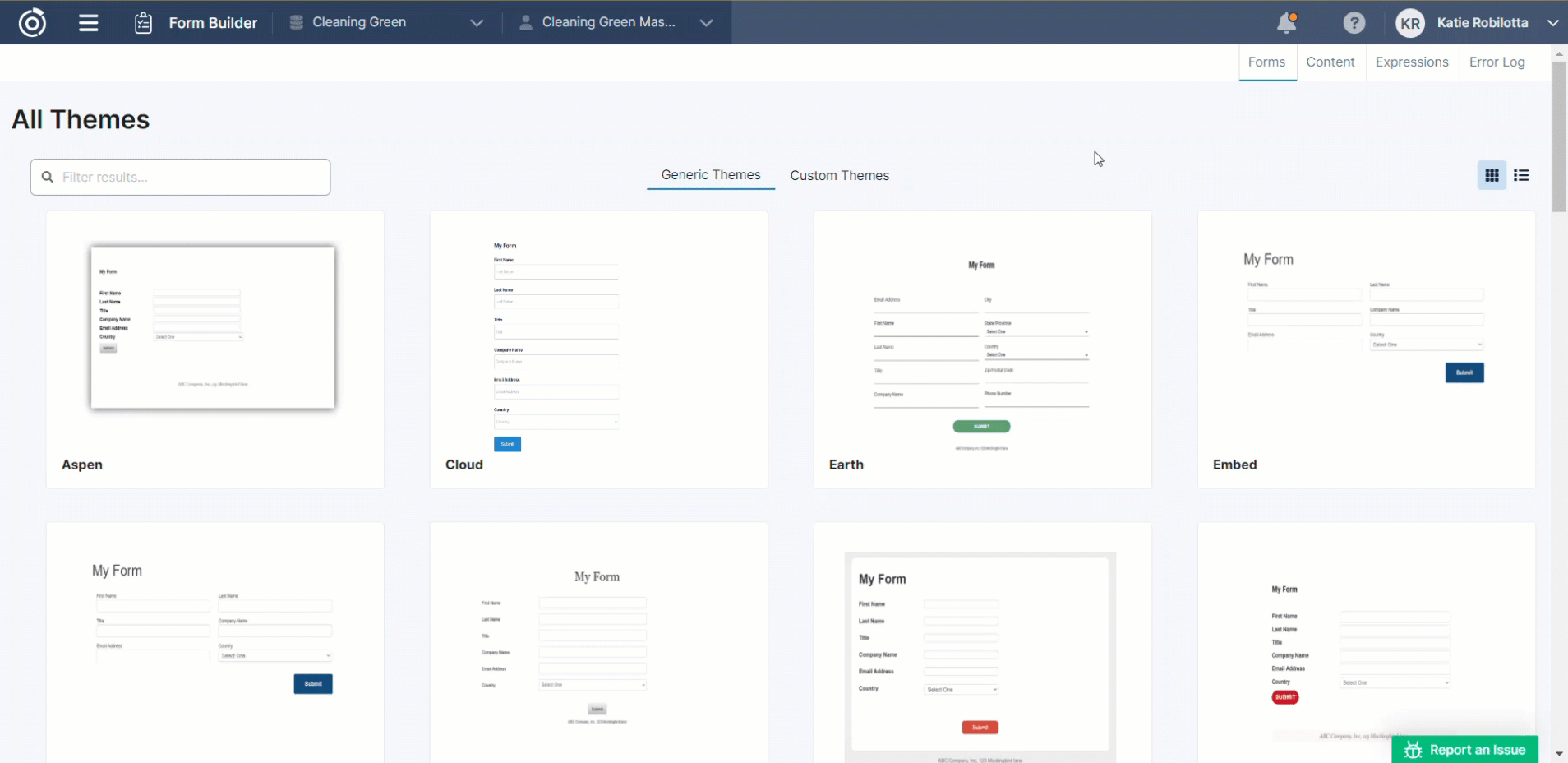Viewport: 1568px width, 763px height.
Task: Select the Generic Themes tab
Action: [711, 175]
